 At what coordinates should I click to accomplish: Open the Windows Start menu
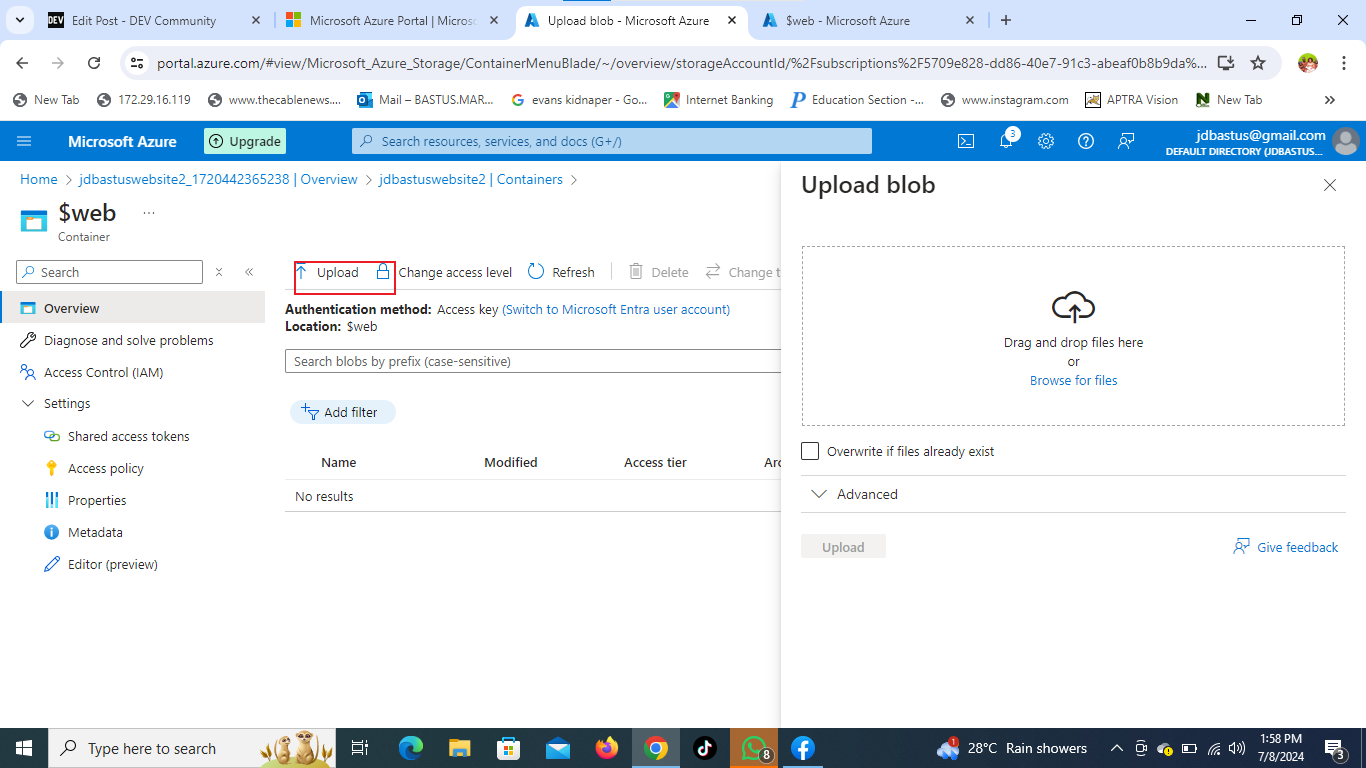point(24,748)
